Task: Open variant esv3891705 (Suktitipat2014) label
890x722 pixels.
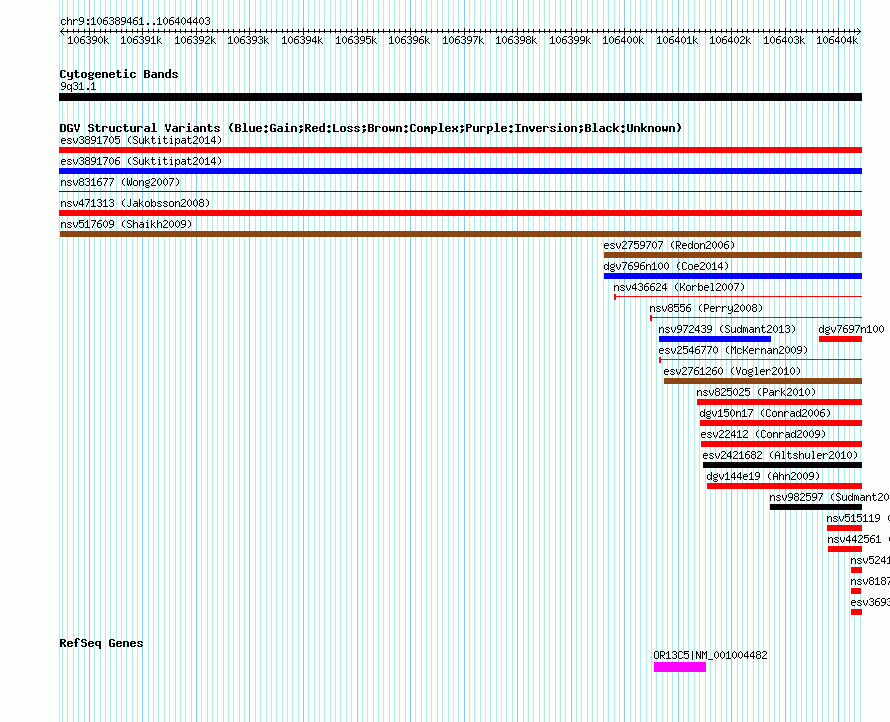Action: coord(141,140)
